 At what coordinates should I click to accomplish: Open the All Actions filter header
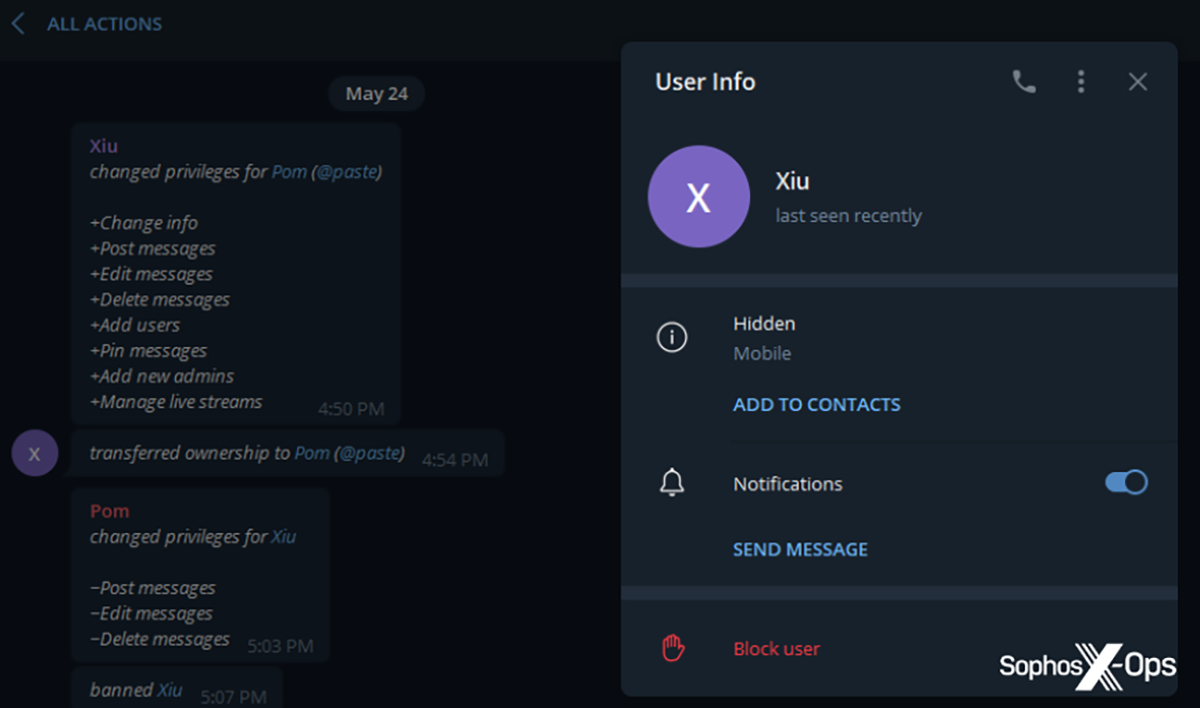(x=104, y=24)
